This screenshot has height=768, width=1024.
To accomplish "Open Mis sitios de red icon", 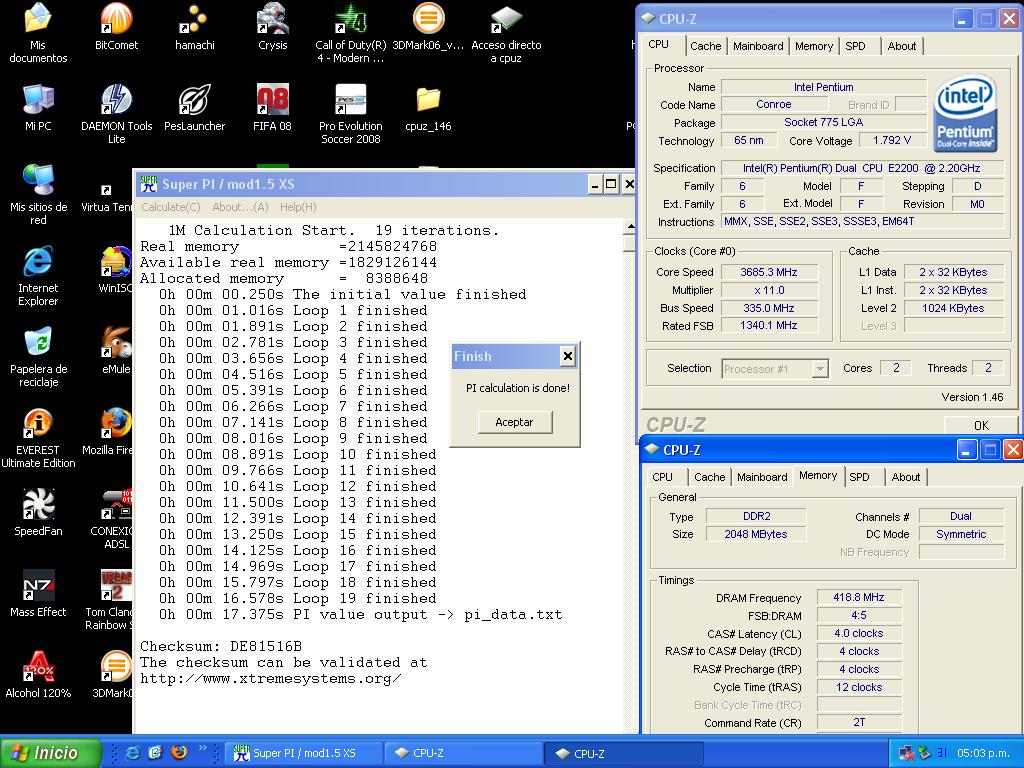I will [x=38, y=195].
